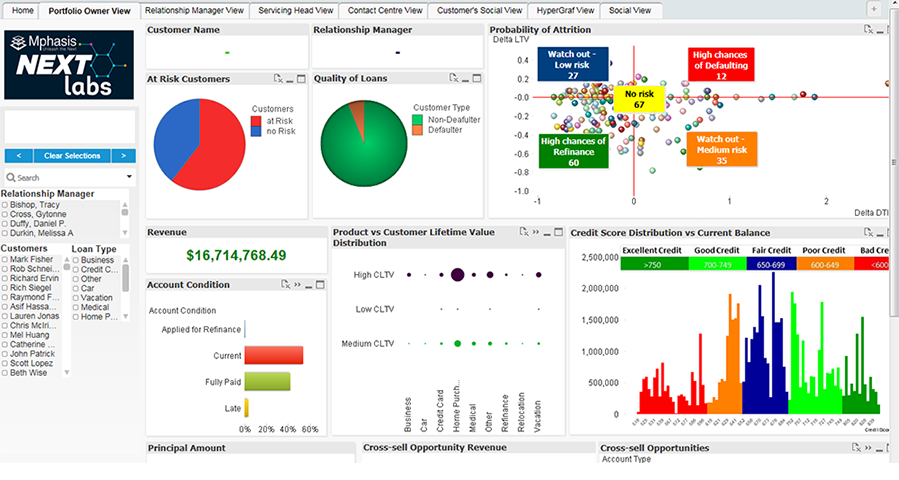Click fast change arrows on Account Condition panel
The width and height of the screenshot is (899, 480).
pyautogui.click(x=297, y=284)
